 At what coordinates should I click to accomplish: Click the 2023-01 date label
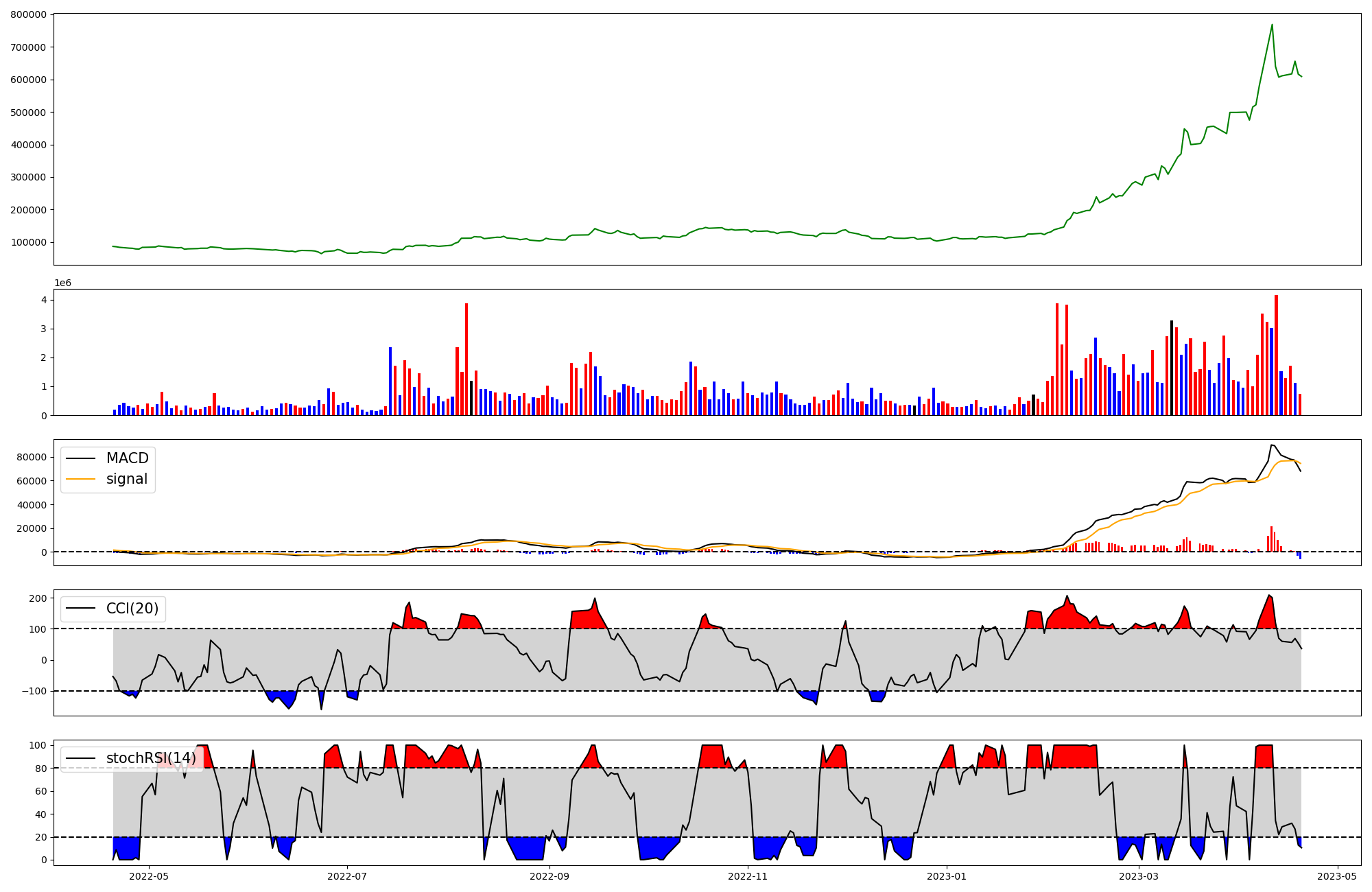(947, 876)
